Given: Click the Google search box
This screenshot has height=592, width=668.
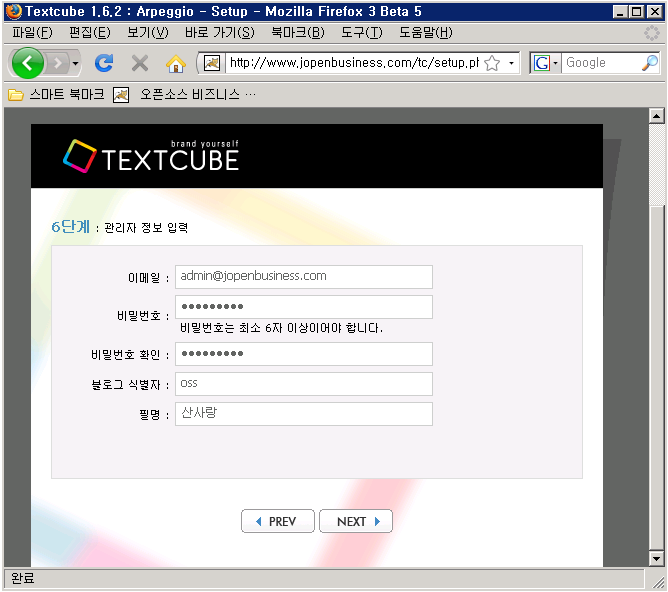Looking at the screenshot, I should (601, 63).
